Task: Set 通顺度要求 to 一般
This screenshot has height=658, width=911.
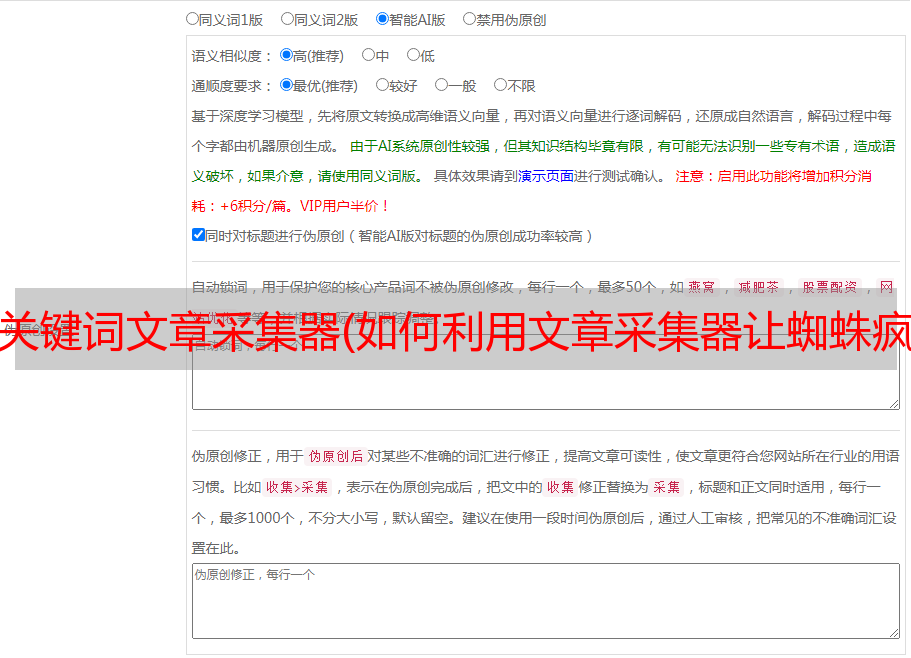Action: pyautogui.click(x=442, y=85)
